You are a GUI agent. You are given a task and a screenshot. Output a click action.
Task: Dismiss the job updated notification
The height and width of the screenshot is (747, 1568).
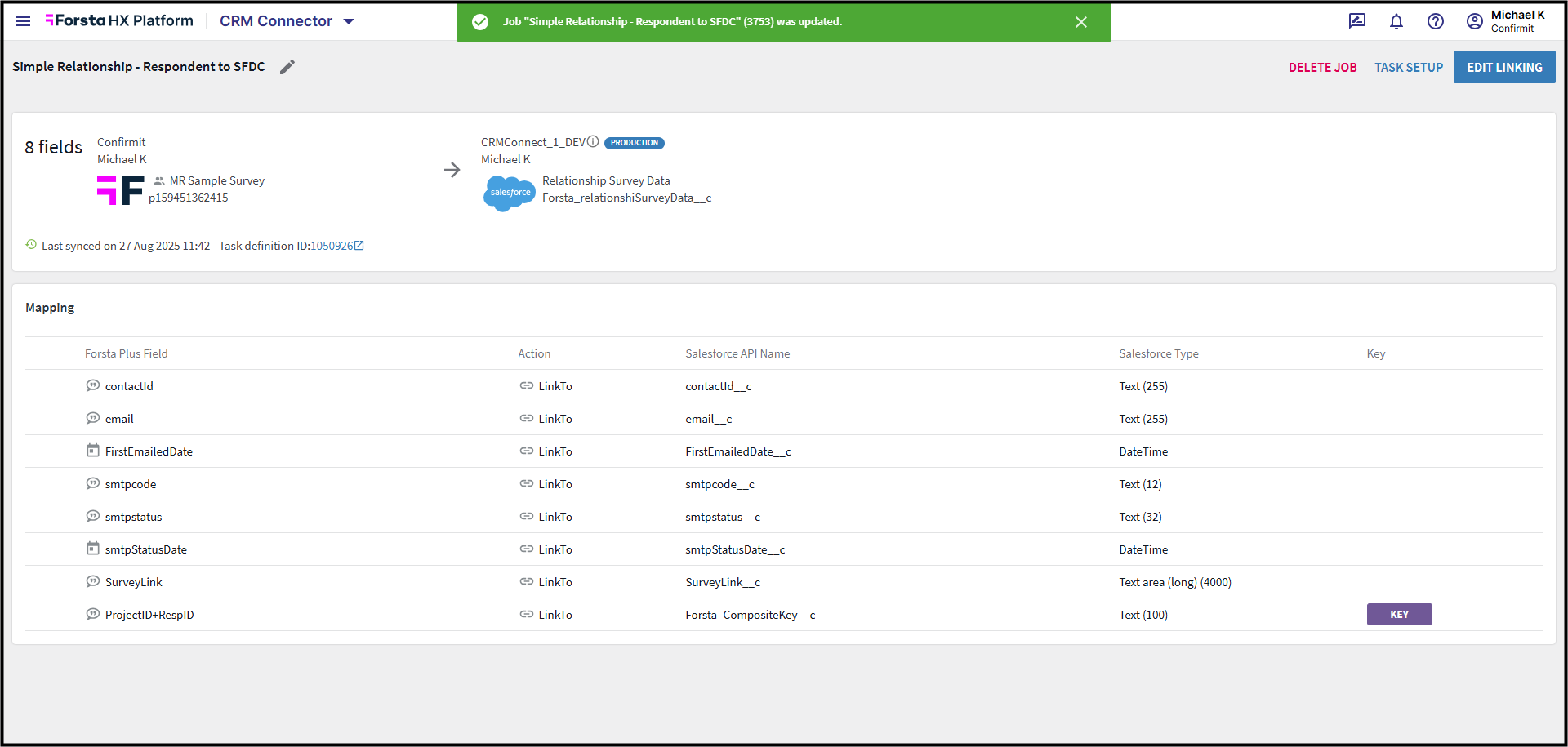coord(1081,22)
